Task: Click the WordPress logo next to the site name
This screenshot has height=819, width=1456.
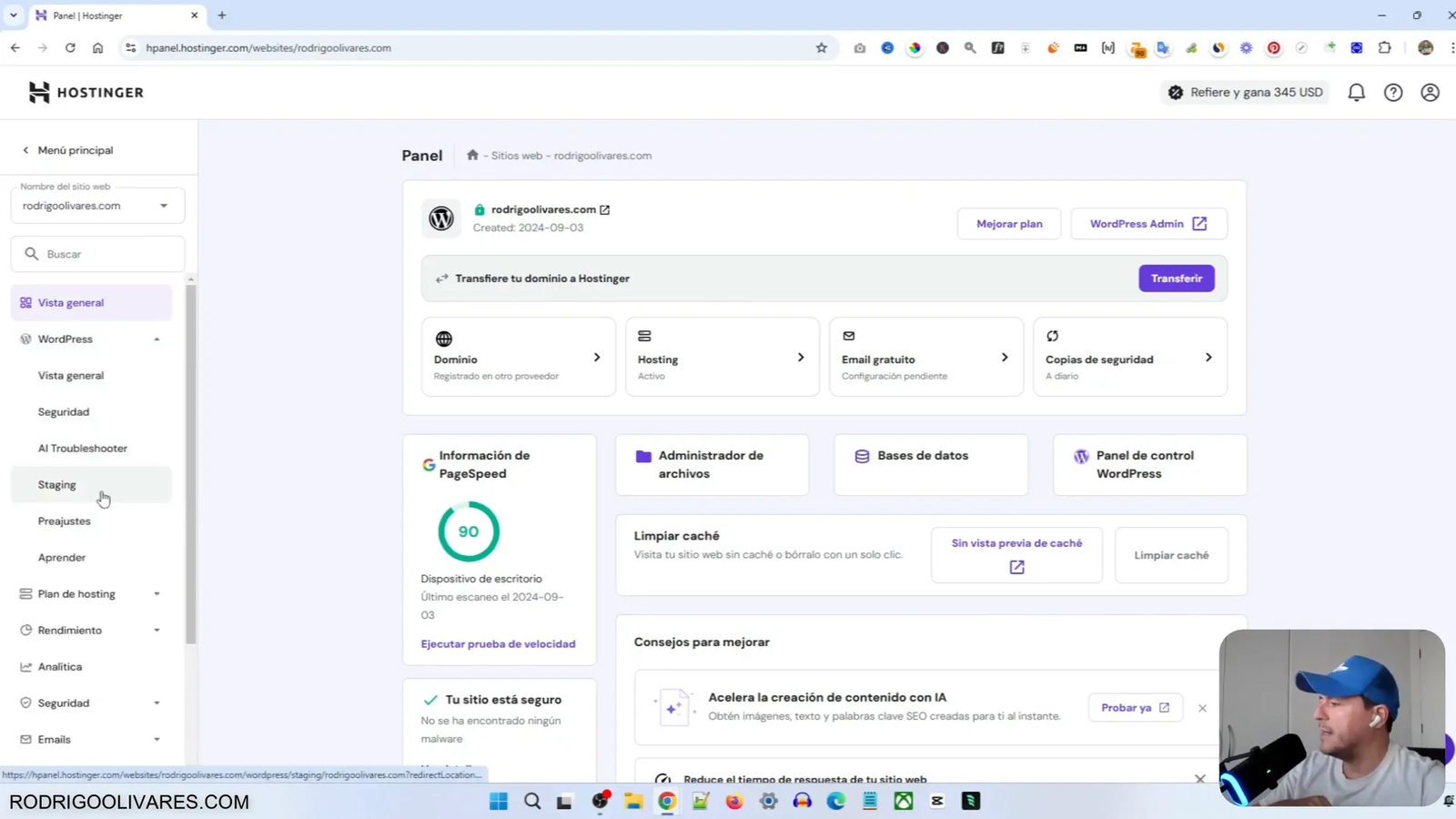Action: point(441,218)
